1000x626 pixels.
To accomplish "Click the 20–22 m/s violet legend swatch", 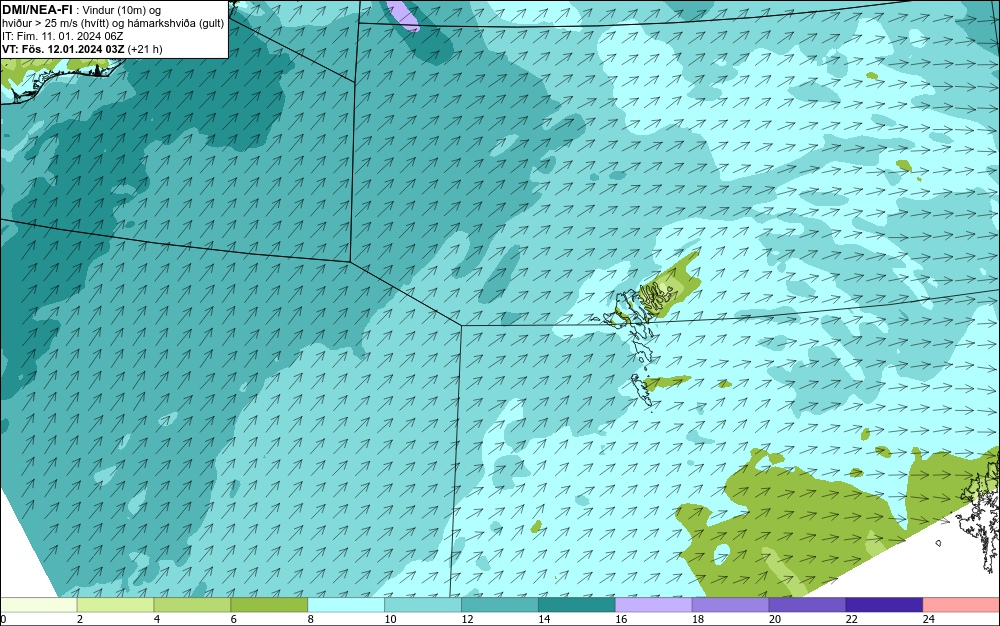I will 807,605.
